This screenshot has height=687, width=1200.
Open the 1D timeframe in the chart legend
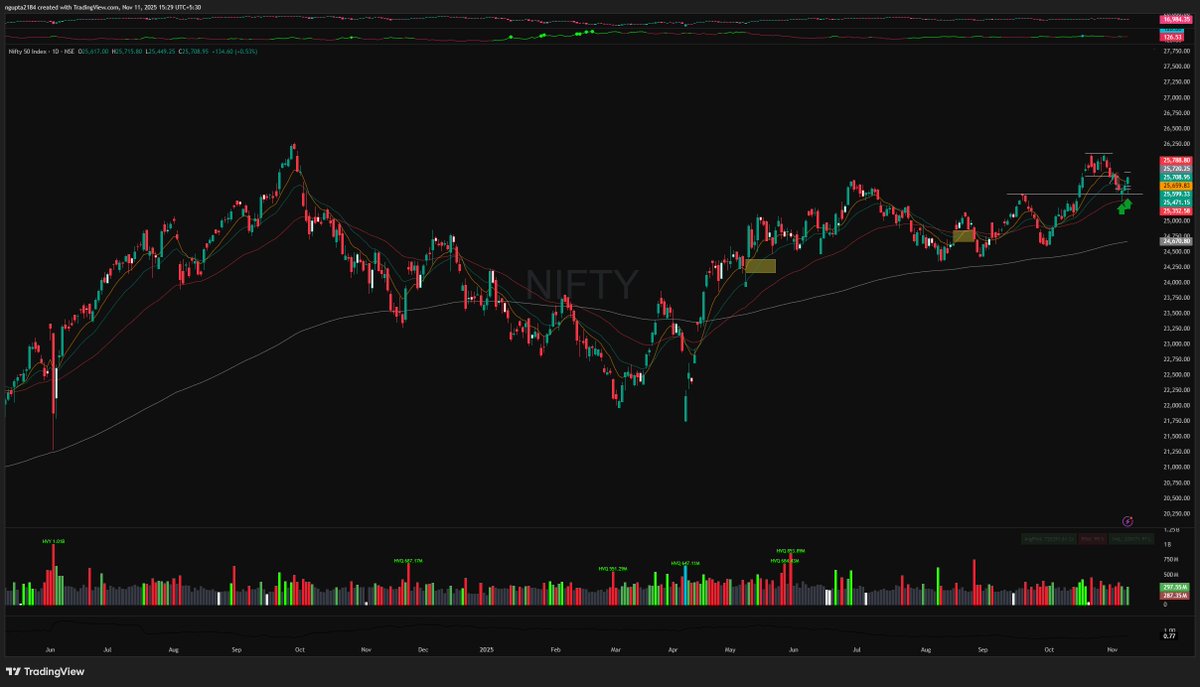tap(55, 50)
